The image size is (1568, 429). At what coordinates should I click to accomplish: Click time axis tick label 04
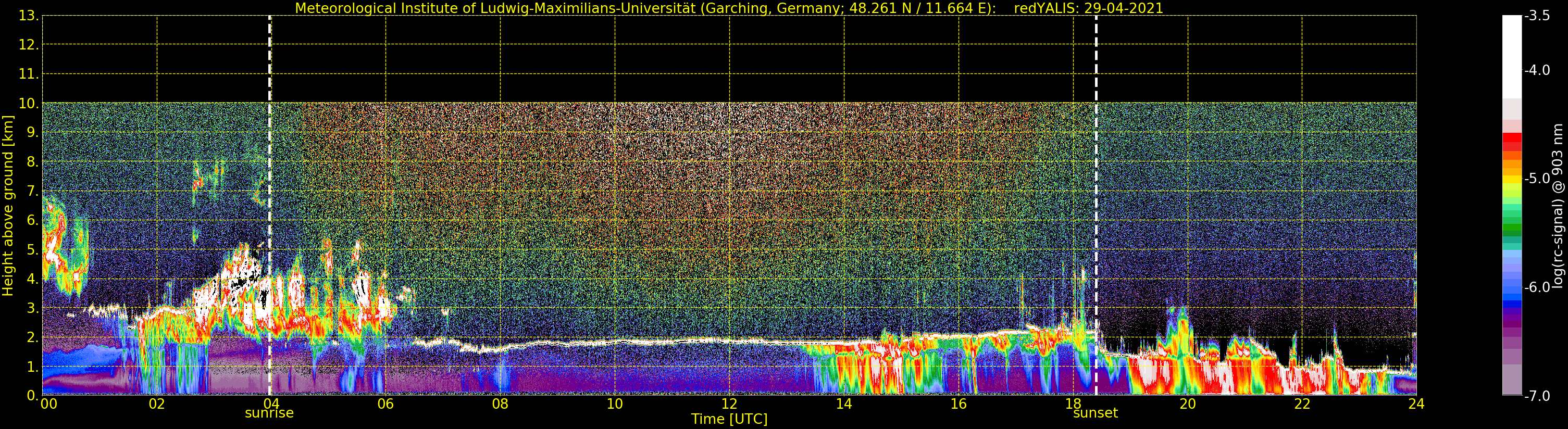(x=271, y=403)
